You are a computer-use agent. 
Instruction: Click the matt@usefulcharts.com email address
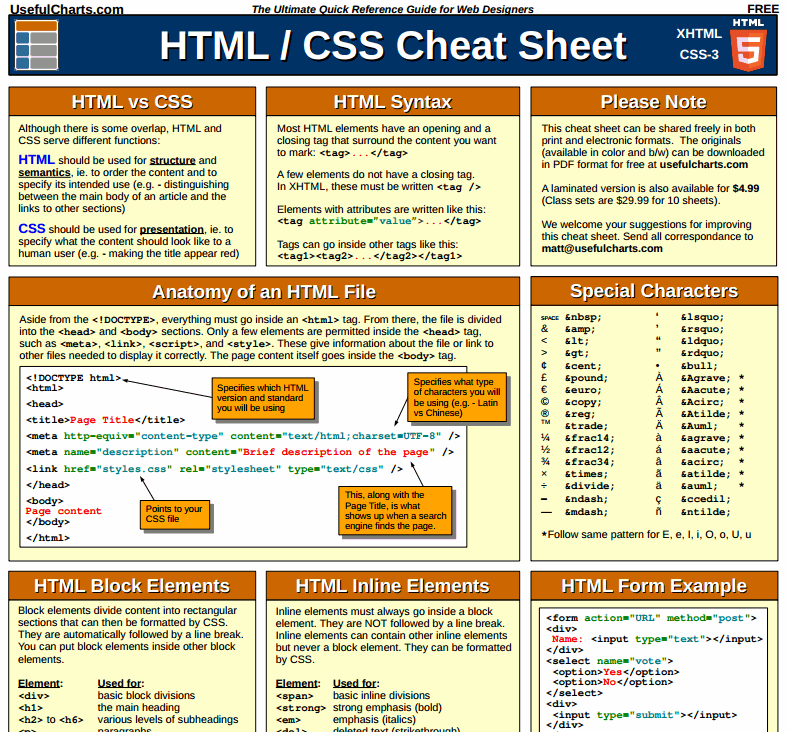coord(602,249)
